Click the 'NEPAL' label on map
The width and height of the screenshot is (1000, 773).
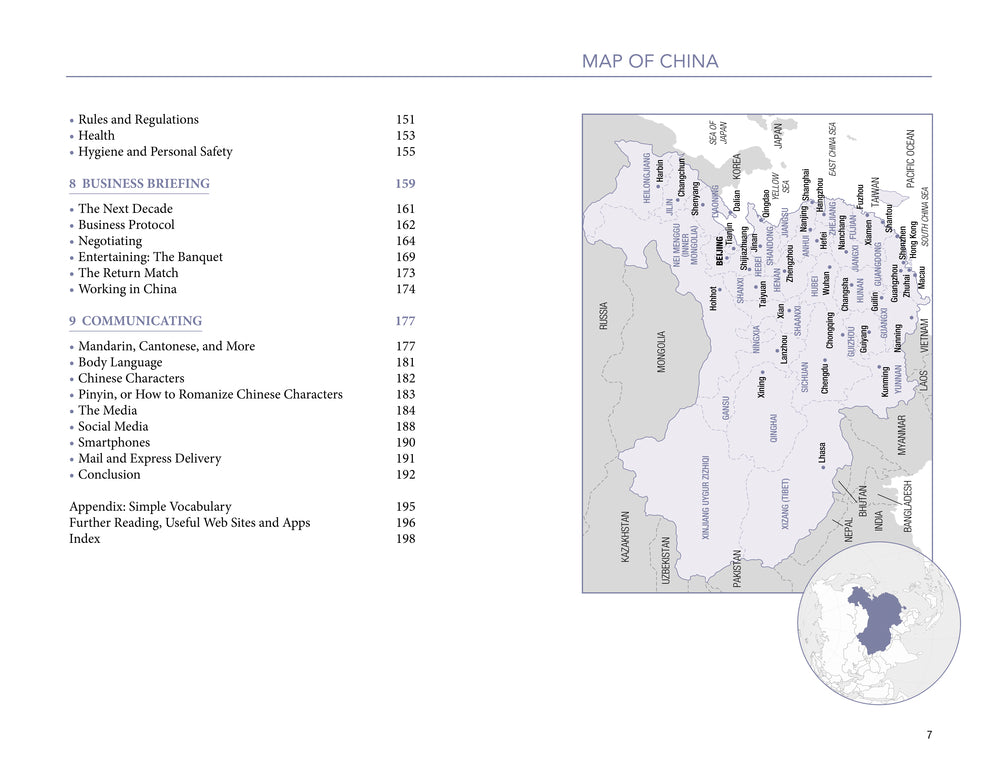point(849,529)
